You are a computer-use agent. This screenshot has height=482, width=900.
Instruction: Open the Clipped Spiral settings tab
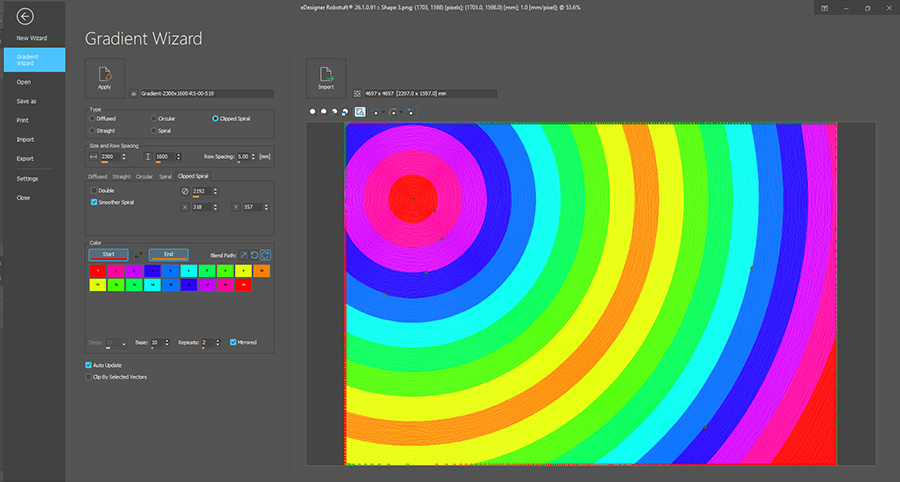[193, 176]
